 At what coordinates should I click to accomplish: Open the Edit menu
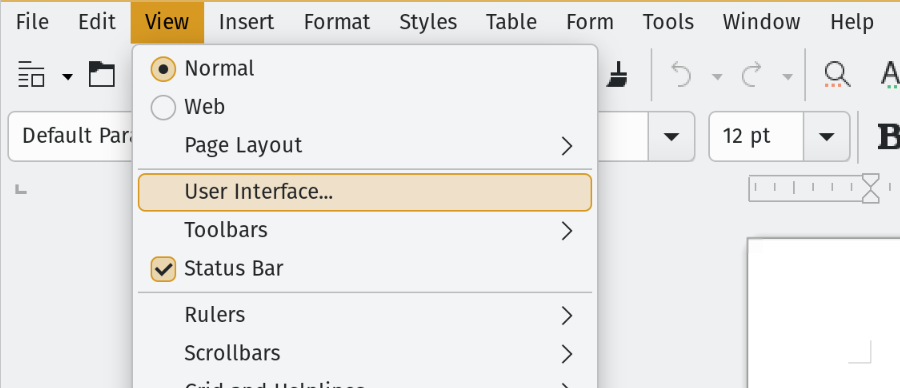[97, 22]
